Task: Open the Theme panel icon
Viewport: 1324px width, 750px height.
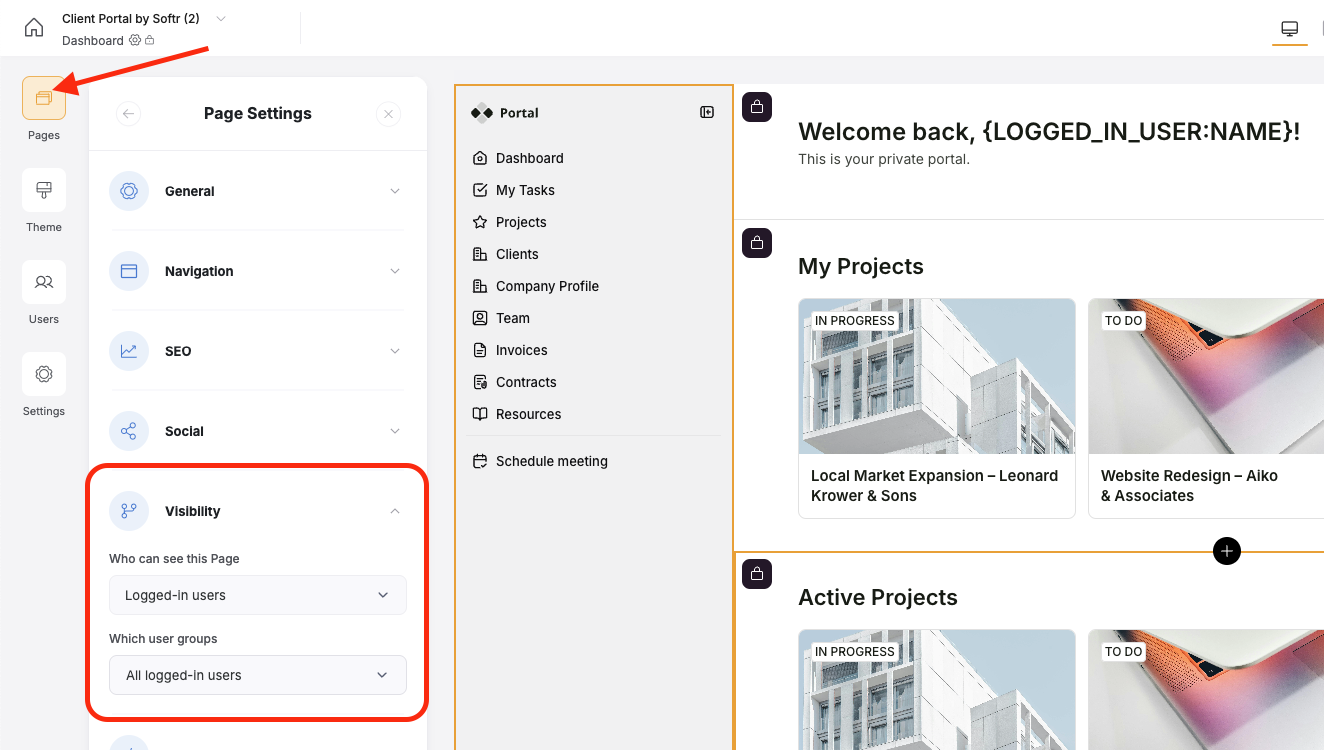Action: pyautogui.click(x=44, y=190)
